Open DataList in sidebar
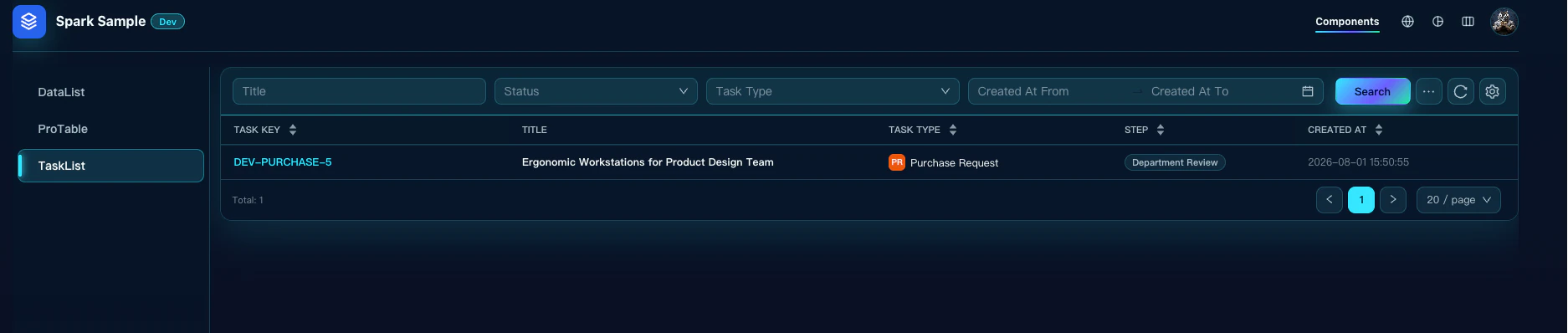Image resolution: width=1568 pixels, height=333 pixels. pyautogui.click(x=110, y=92)
